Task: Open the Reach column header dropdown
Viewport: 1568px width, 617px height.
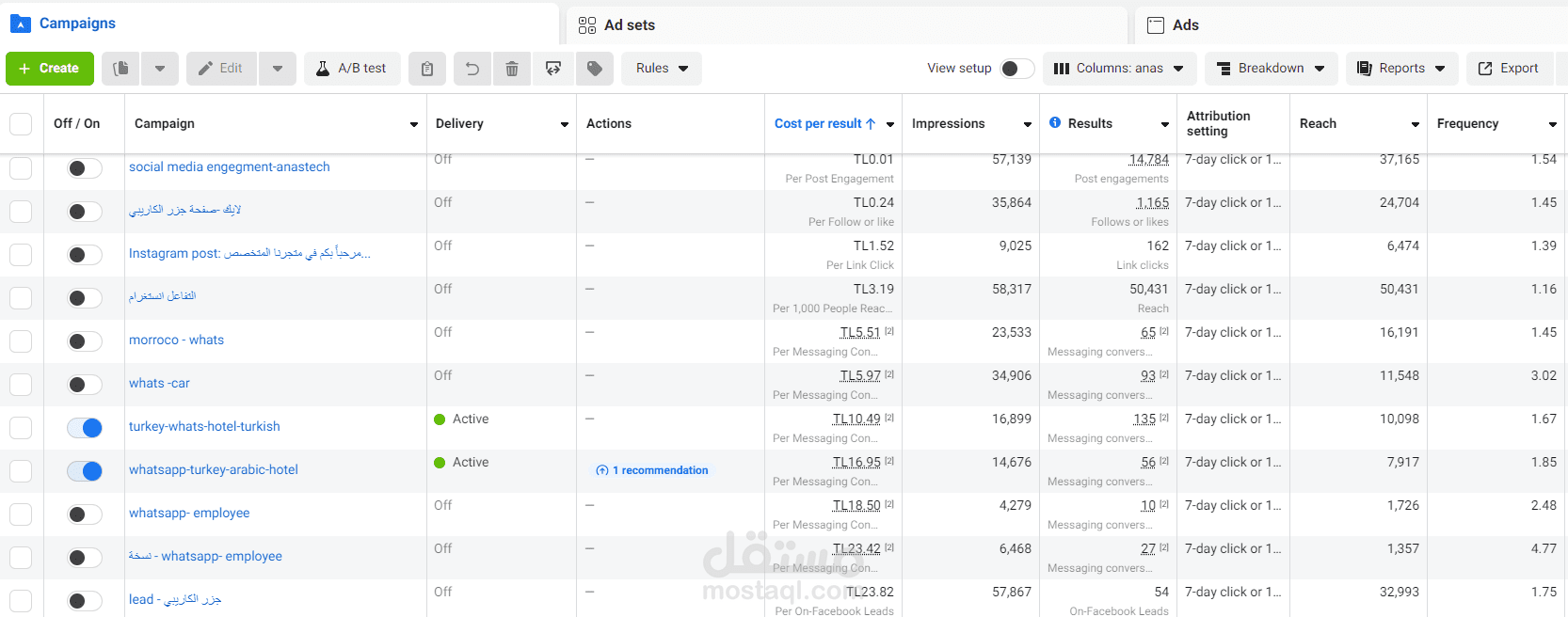Action: click(x=1415, y=124)
